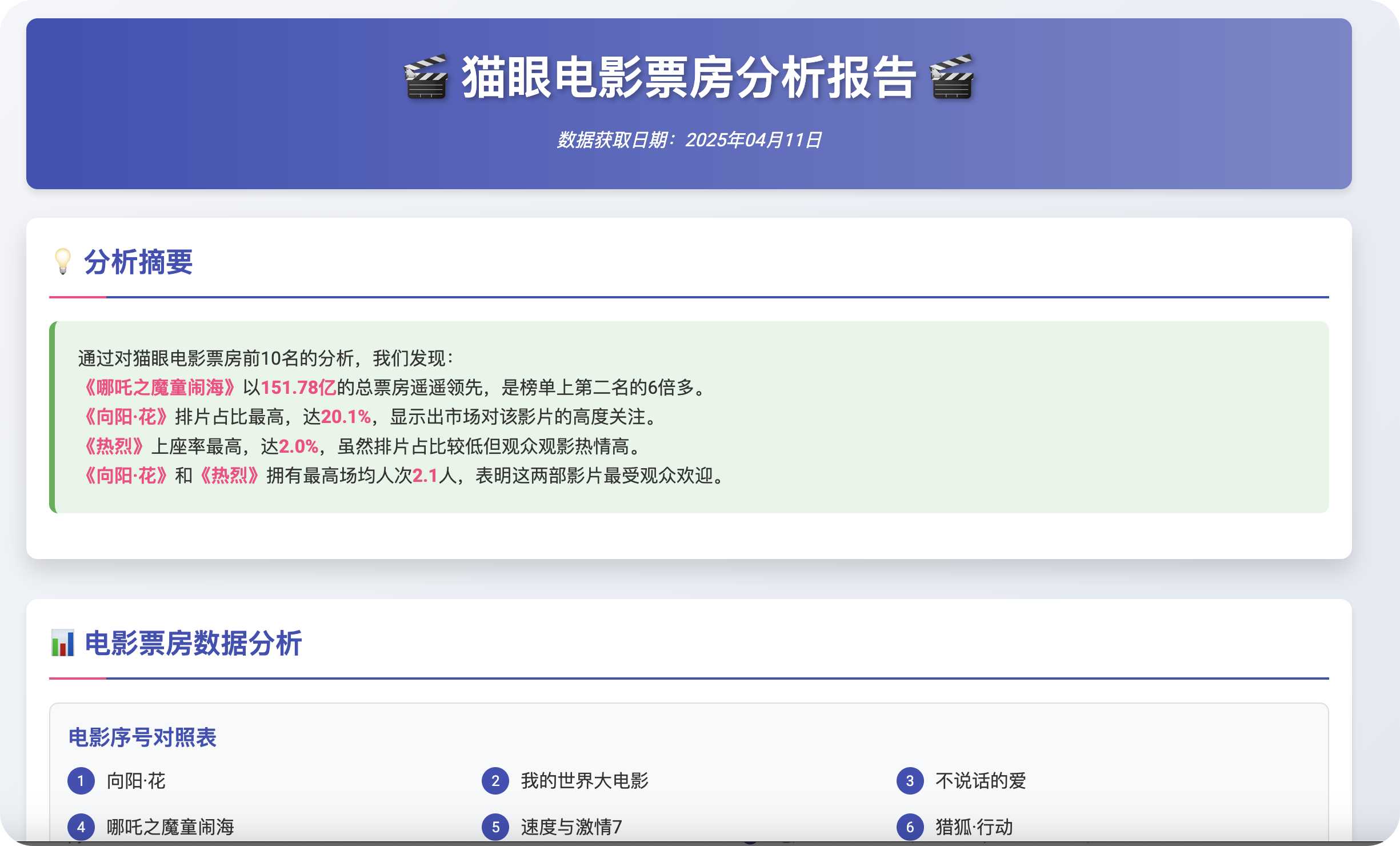Click the 猫眼电影票房分析报告 title
The height and width of the screenshot is (846, 1400).
coord(689,77)
